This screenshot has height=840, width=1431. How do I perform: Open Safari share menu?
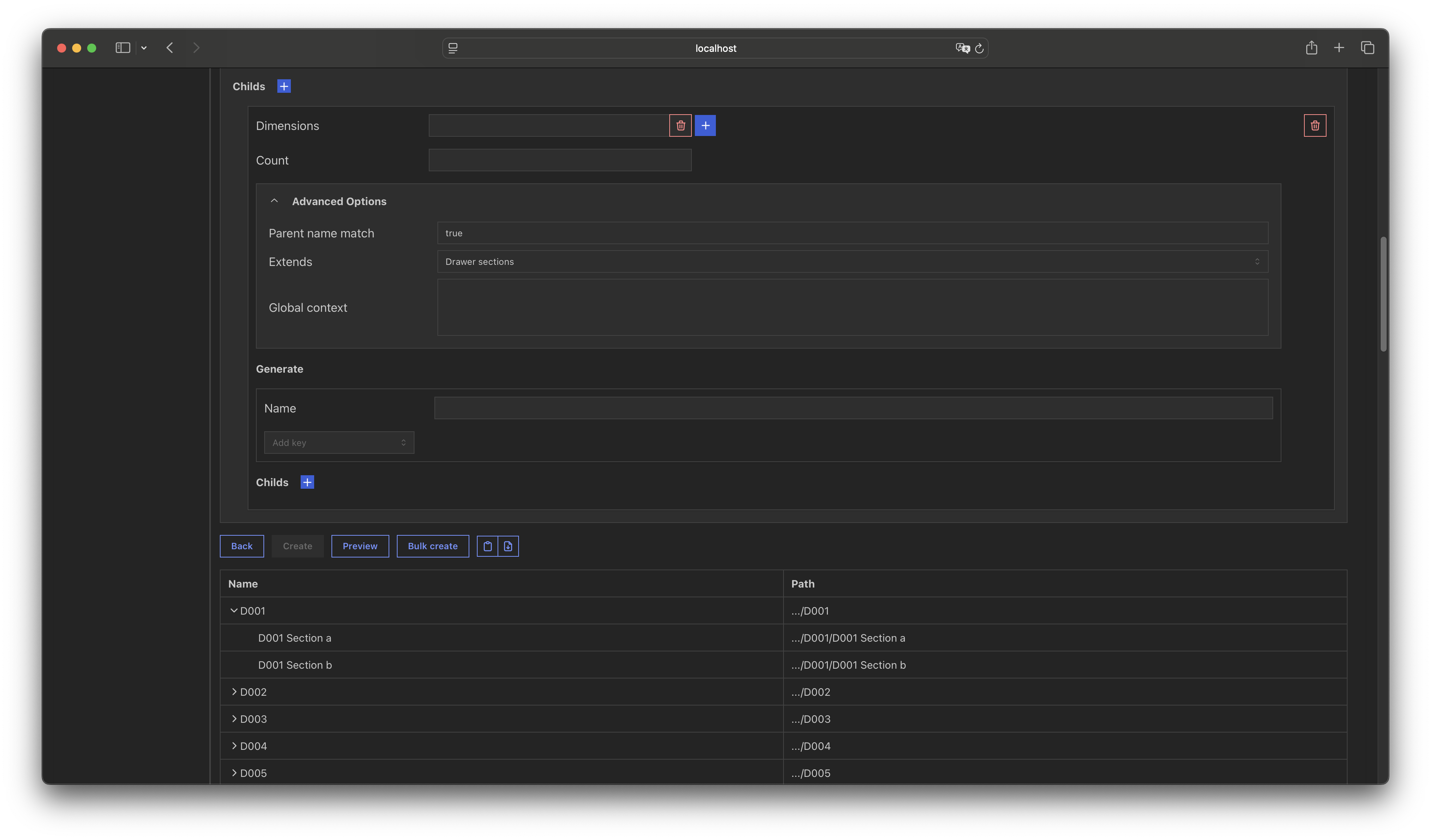coord(1311,48)
